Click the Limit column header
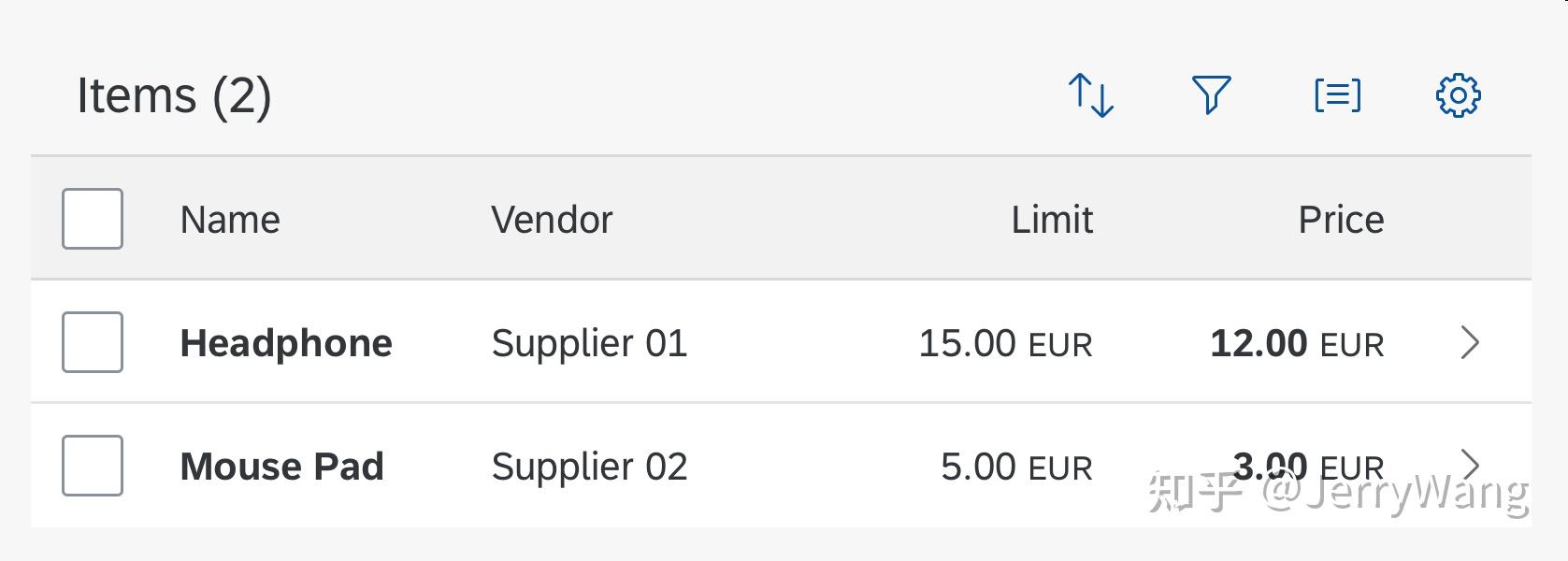1568x561 pixels. click(x=1053, y=219)
